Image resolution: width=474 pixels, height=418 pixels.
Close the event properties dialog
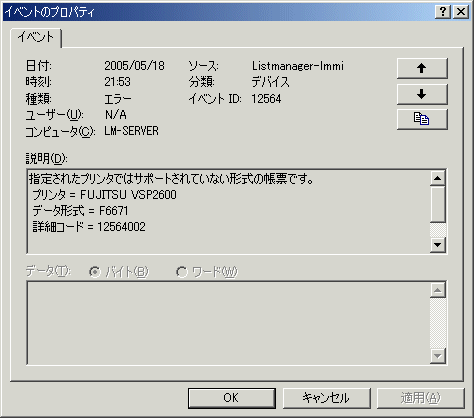pos(461,12)
